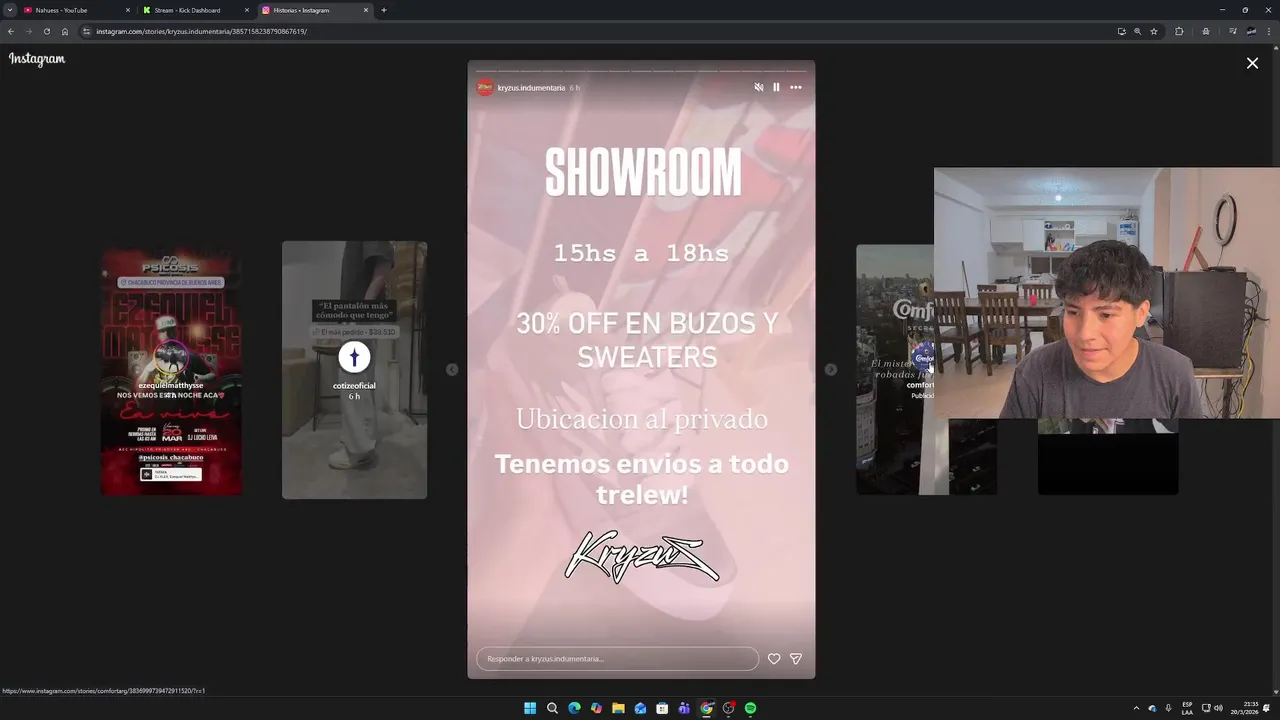Open the zoom magnifier icon
Viewport: 1280px width, 720px height.
1137,31
